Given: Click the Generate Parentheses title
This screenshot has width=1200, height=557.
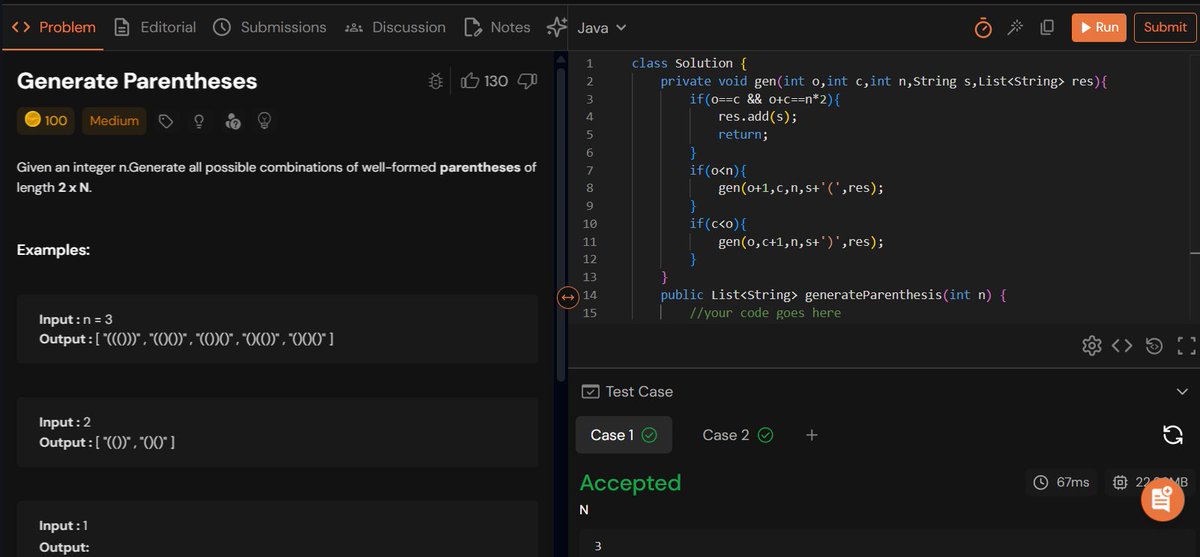Looking at the screenshot, I should click(x=137, y=81).
